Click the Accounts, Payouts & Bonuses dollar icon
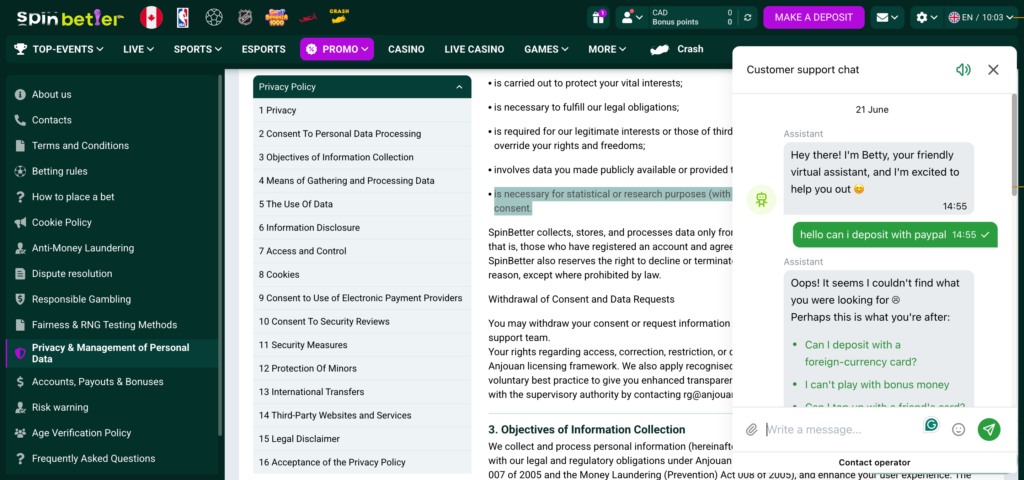The image size is (1024, 480). (x=20, y=381)
